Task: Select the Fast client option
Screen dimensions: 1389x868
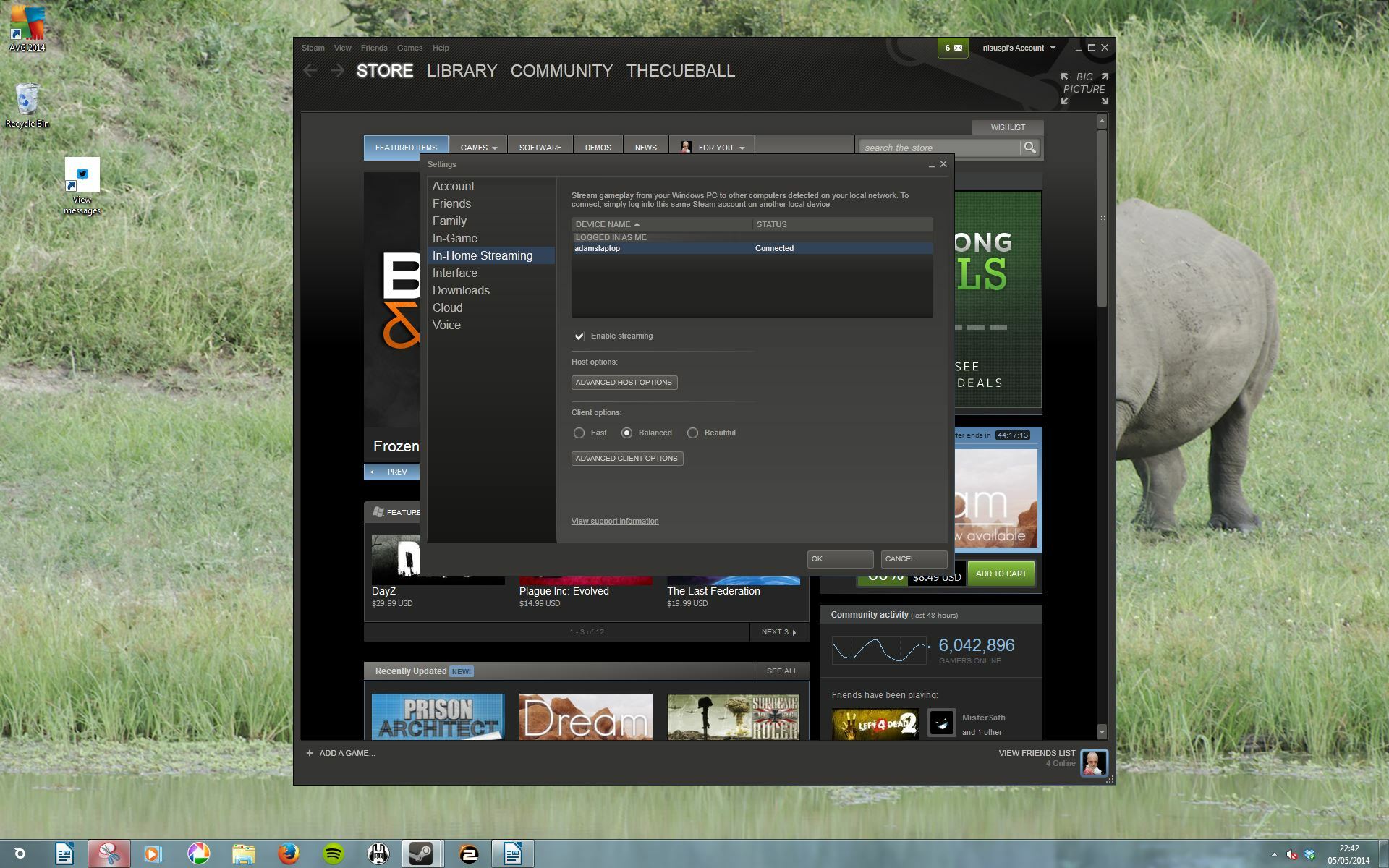Action: [579, 433]
